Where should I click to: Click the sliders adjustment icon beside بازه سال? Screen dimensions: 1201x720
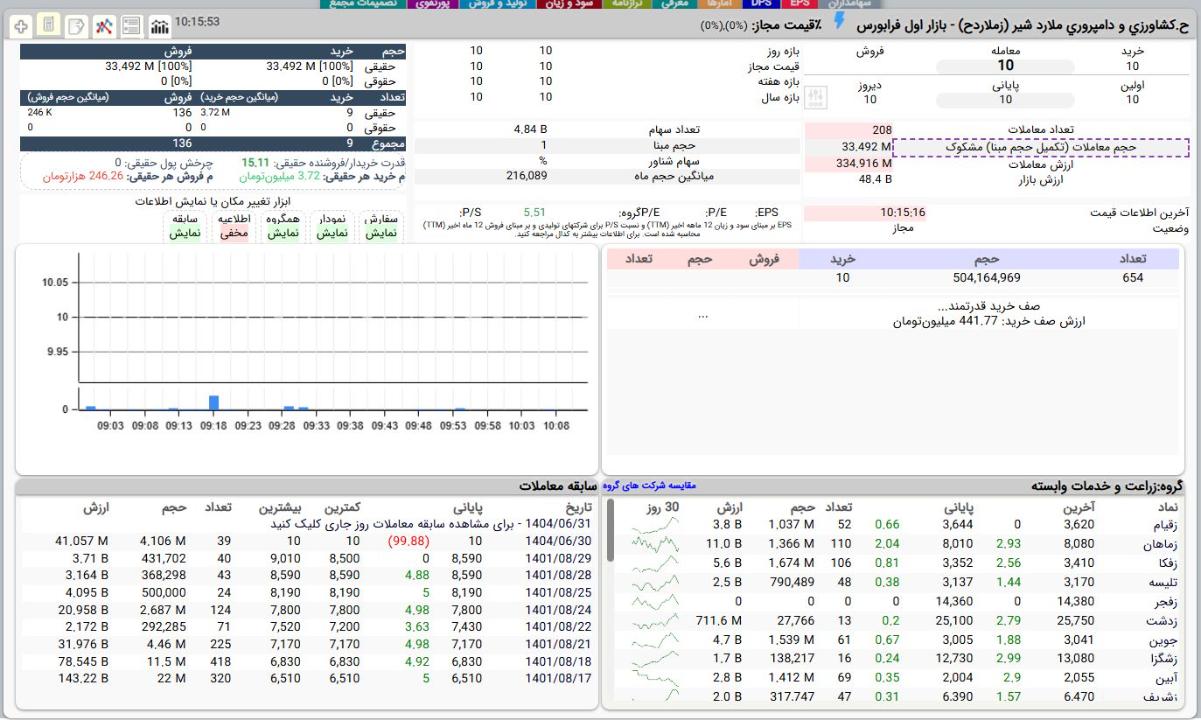point(816,98)
